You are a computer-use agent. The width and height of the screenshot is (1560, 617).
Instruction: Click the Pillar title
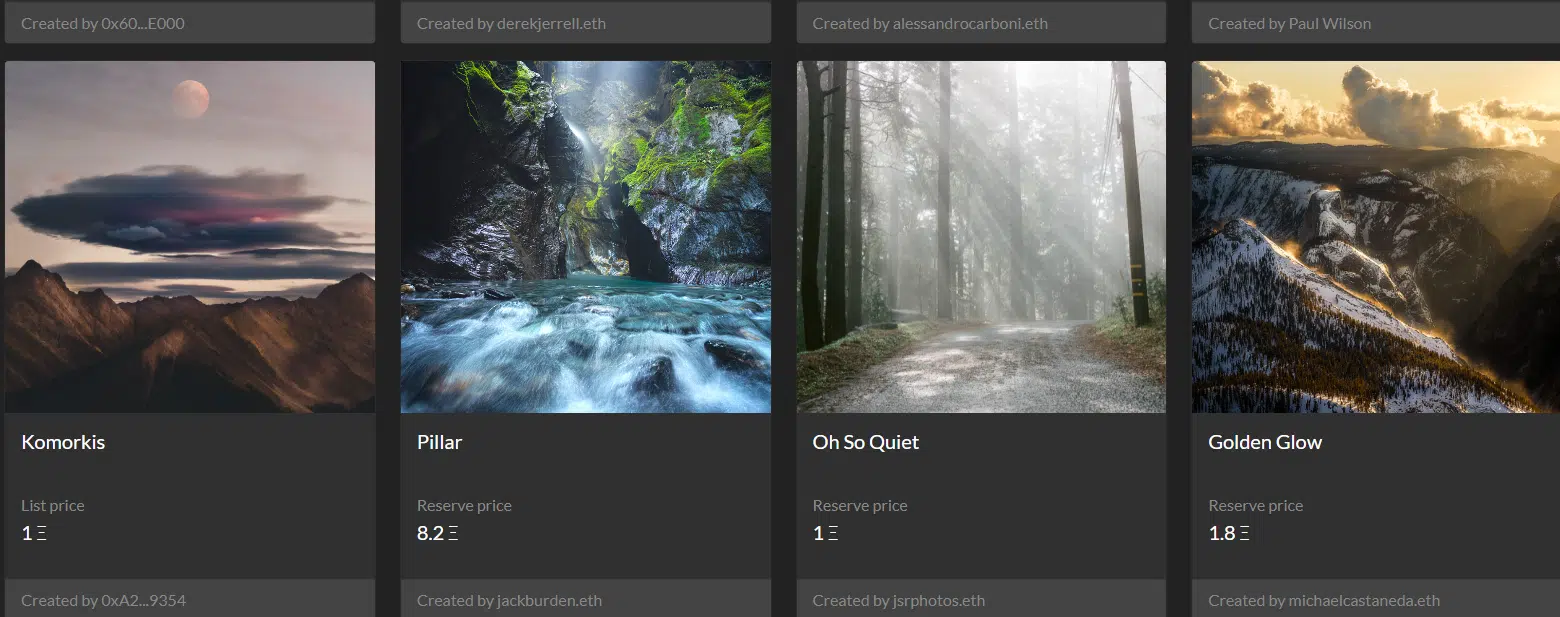439,442
